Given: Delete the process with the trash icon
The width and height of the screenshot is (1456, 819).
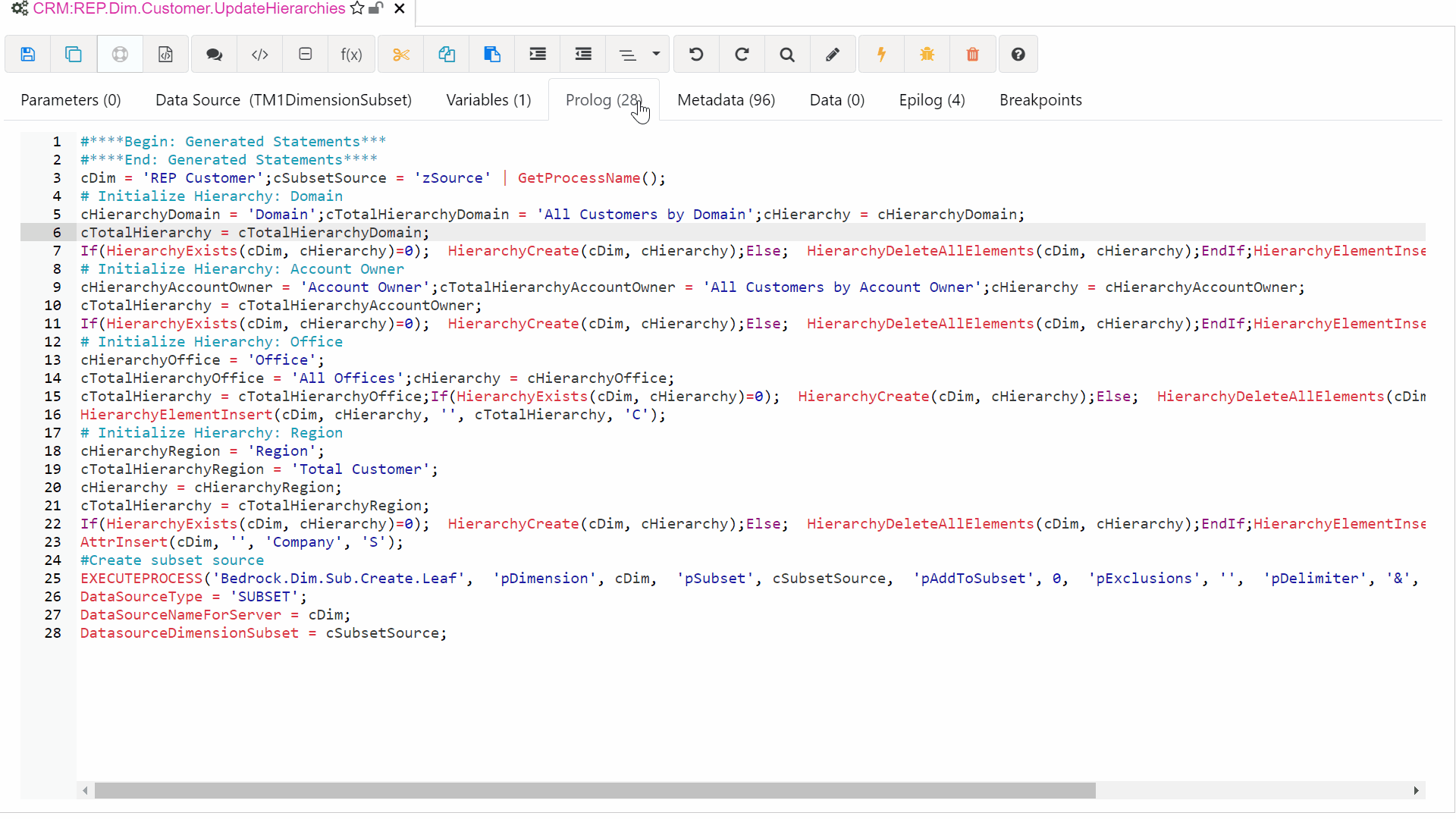Looking at the screenshot, I should (x=972, y=54).
